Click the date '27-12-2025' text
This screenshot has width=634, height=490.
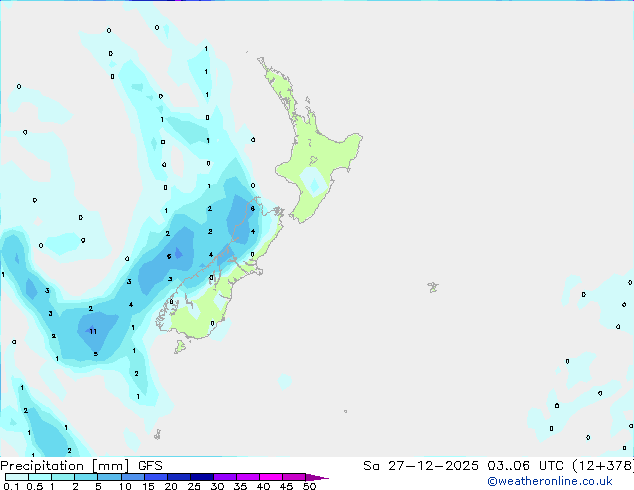tap(433, 466)
